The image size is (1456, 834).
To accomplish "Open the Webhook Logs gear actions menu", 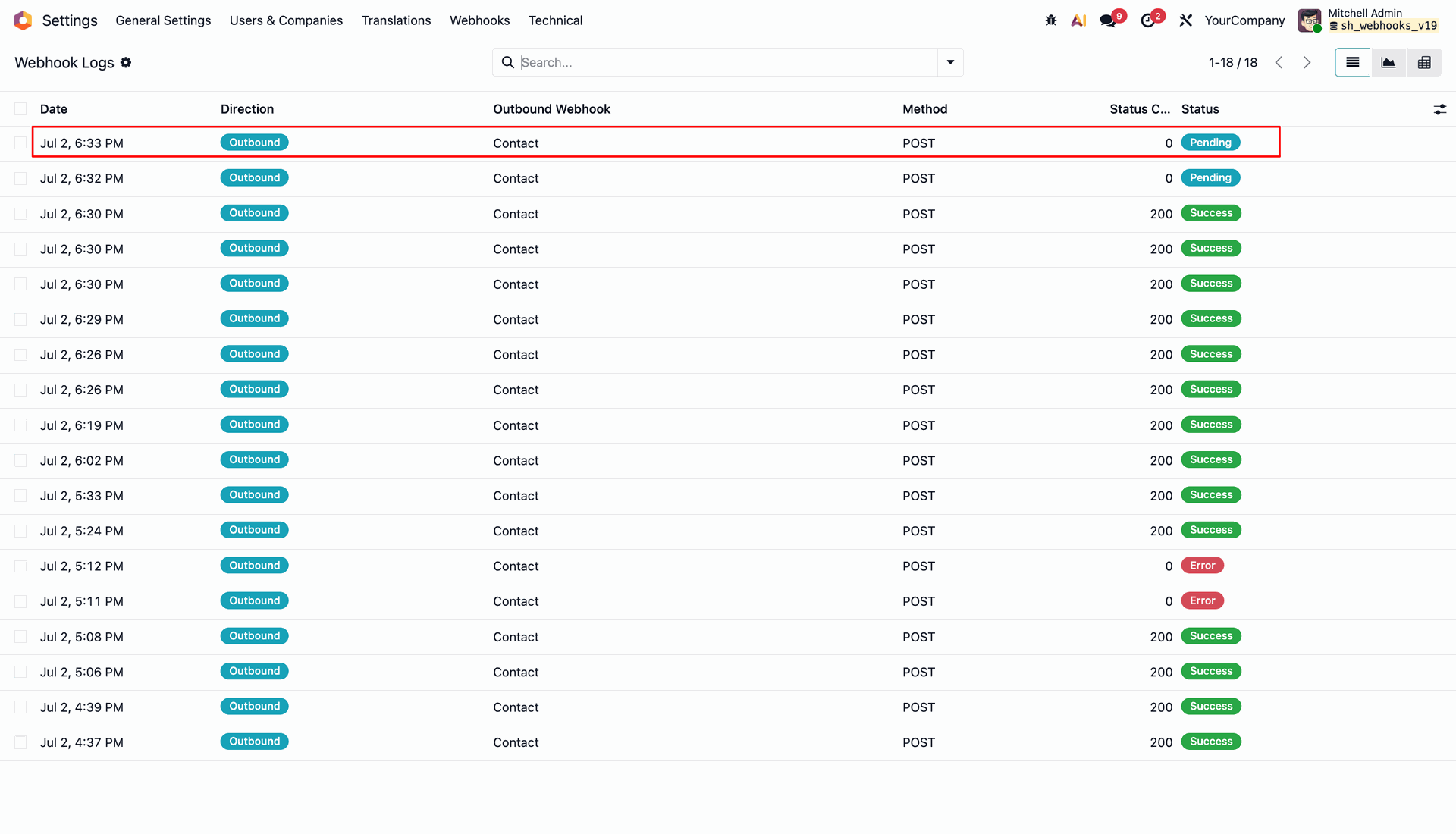I will pos(126,63).
